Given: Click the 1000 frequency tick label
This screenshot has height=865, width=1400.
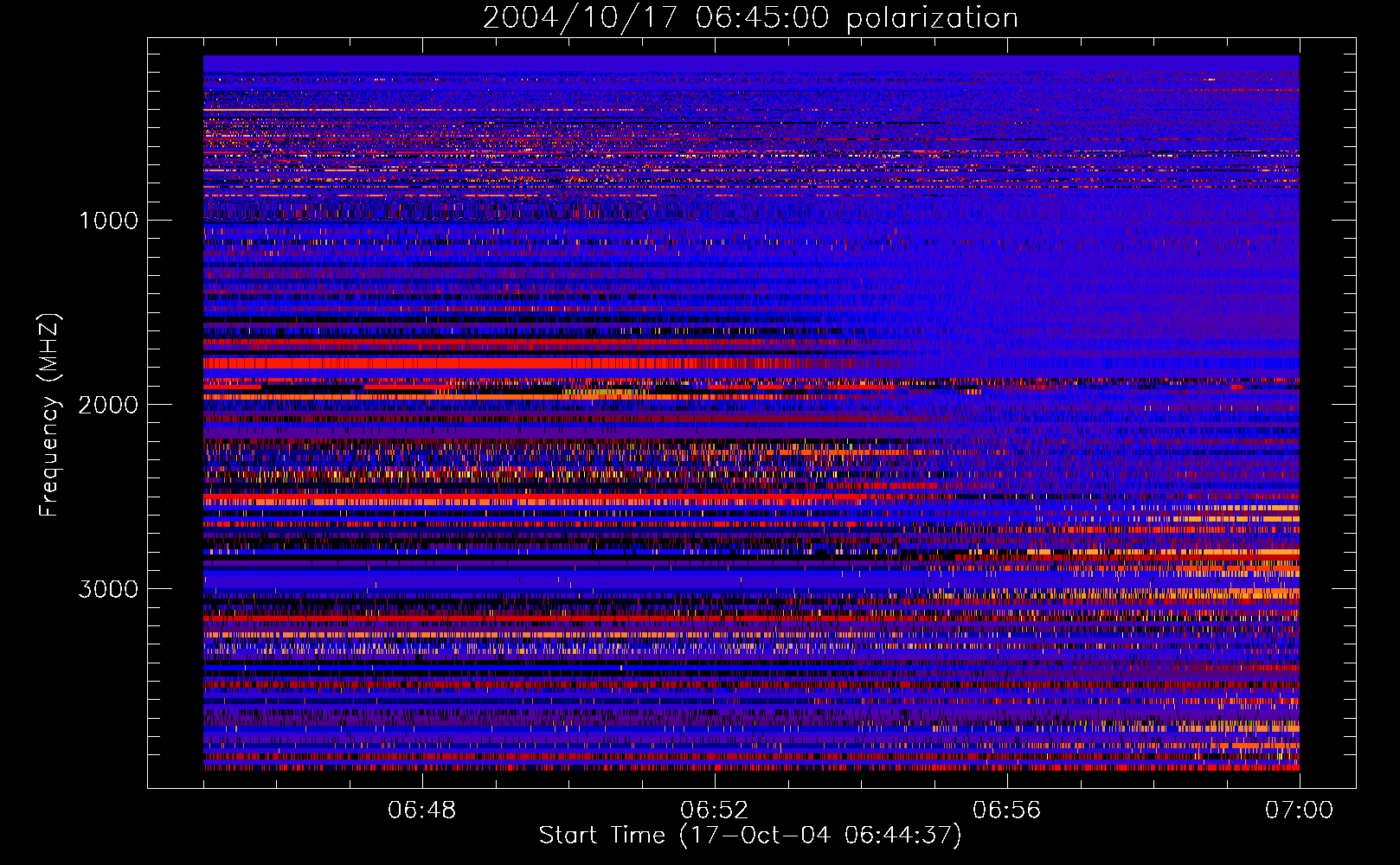Looking at the screenshot, I should tap(108, 221).
